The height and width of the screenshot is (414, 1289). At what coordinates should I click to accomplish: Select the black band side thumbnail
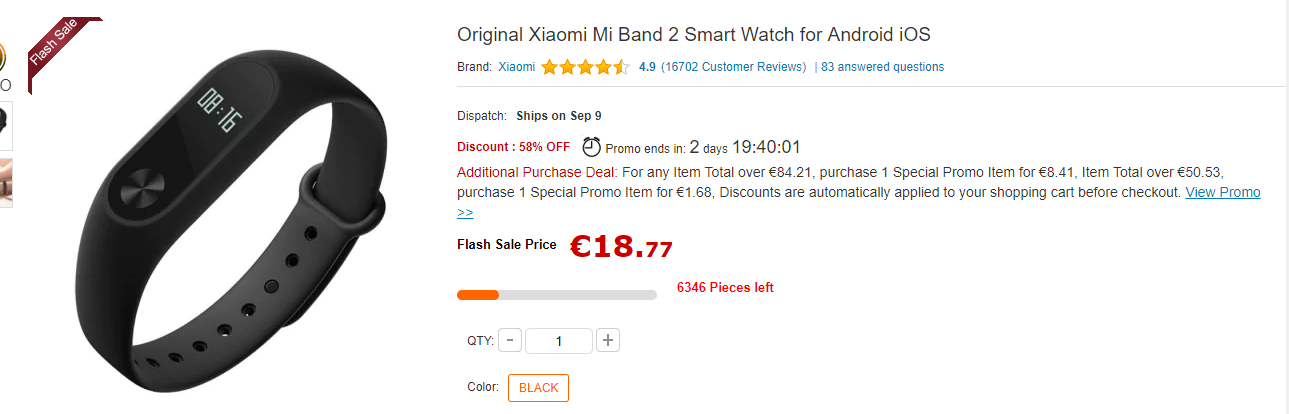(5, 124)
